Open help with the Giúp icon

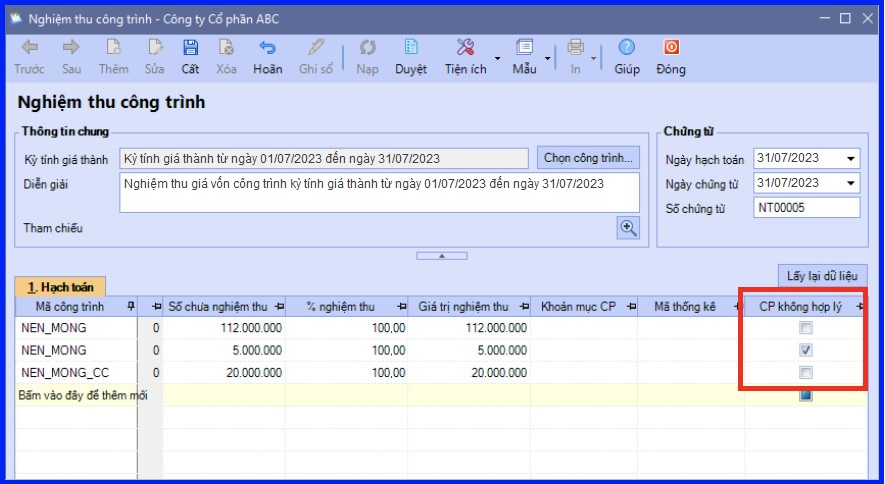[626, 47]
